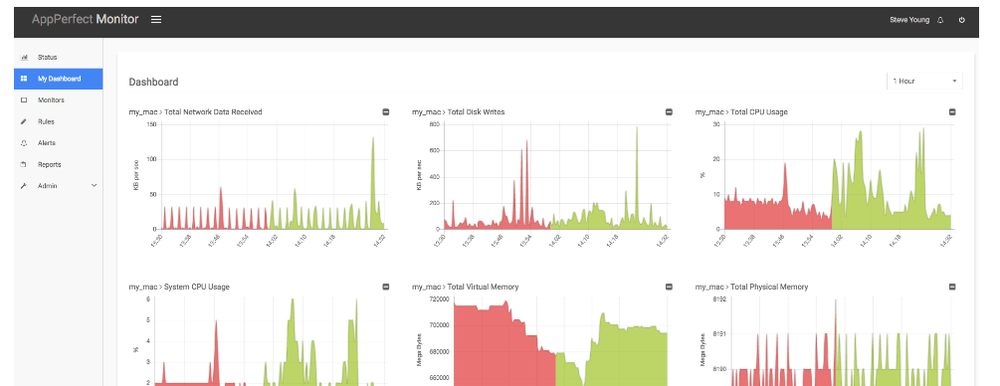The height and width of the screenshot is (386, 1000).
Task: Expand the Admin submenu chevron
Action: 94,186
